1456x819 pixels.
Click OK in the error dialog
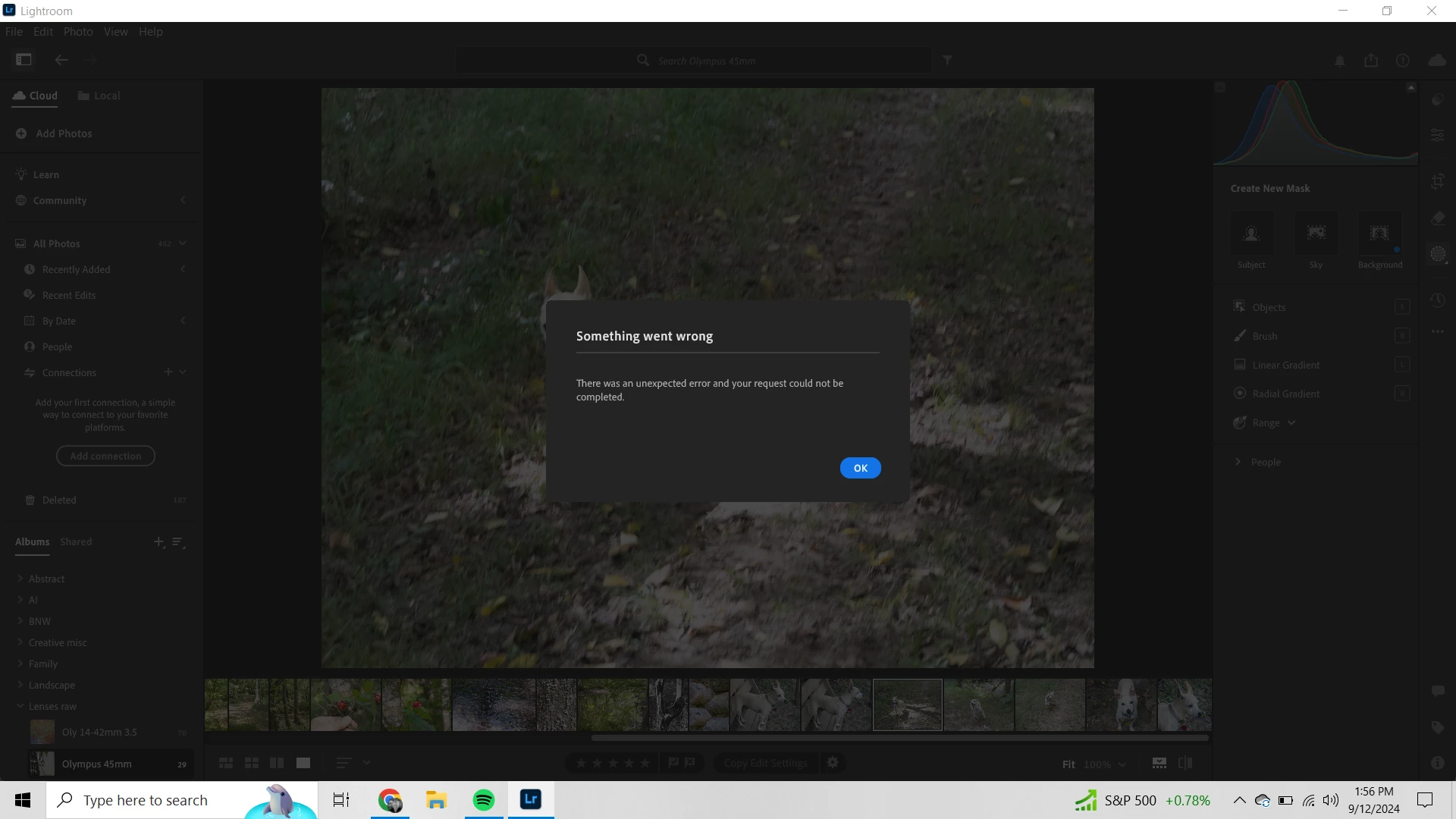tap(860, 468)
